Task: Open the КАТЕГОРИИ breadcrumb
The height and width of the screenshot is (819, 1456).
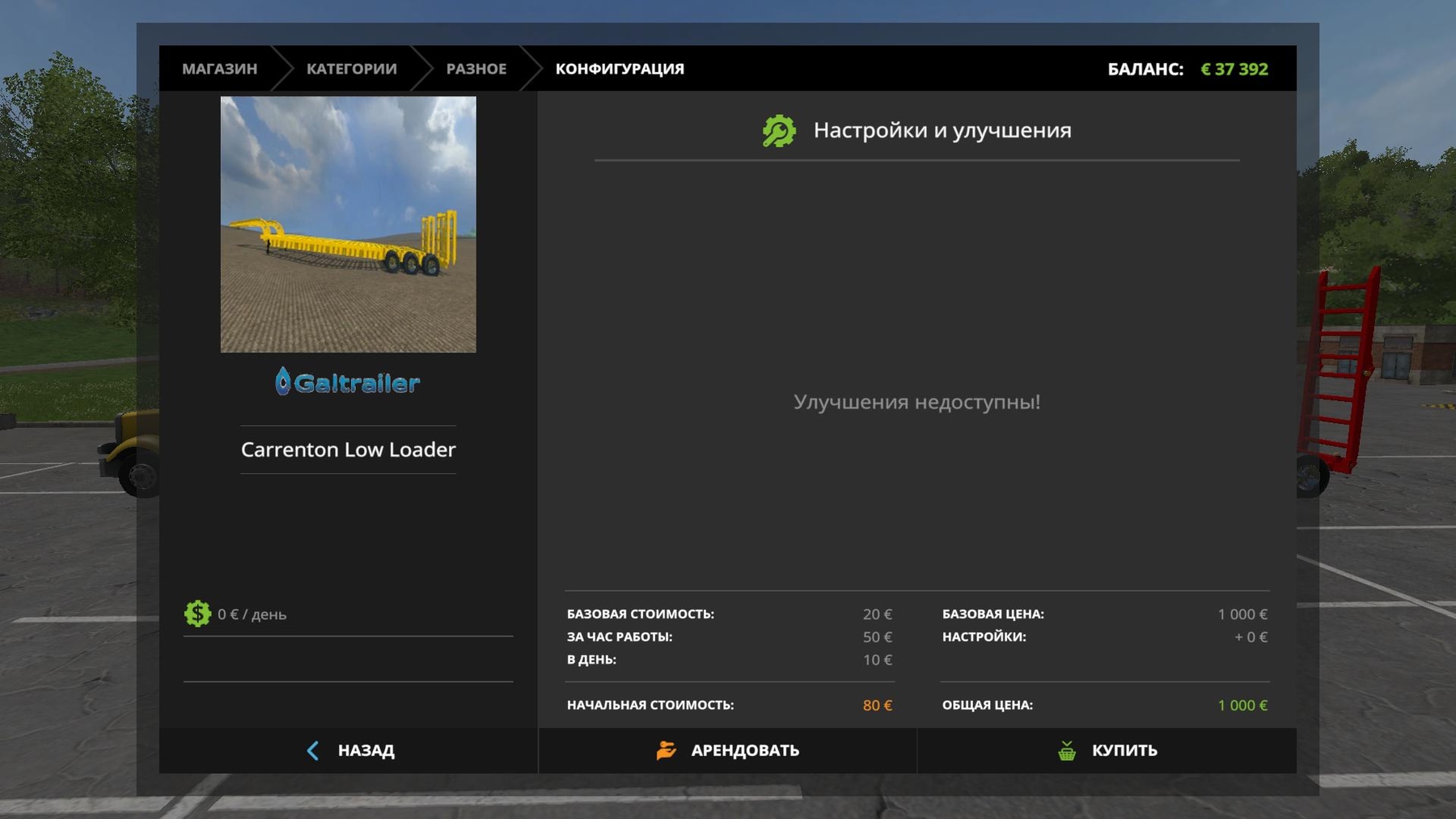Action: coord(351,69)
